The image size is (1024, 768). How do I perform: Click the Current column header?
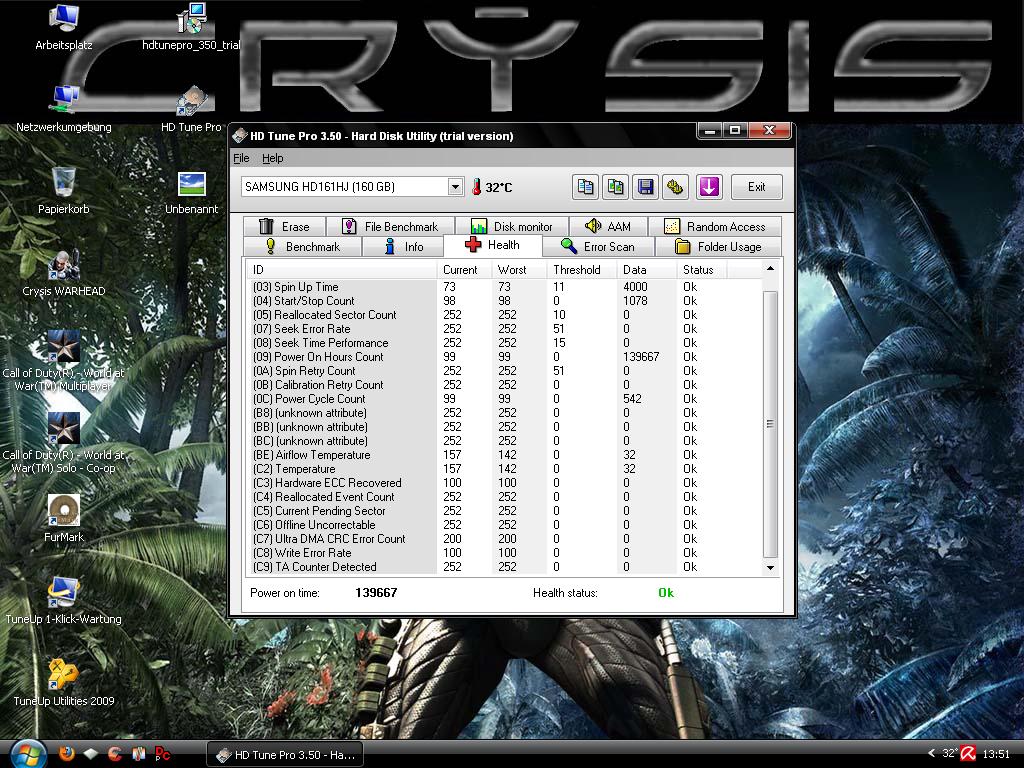pyautogui.click(x=464, y=270)
